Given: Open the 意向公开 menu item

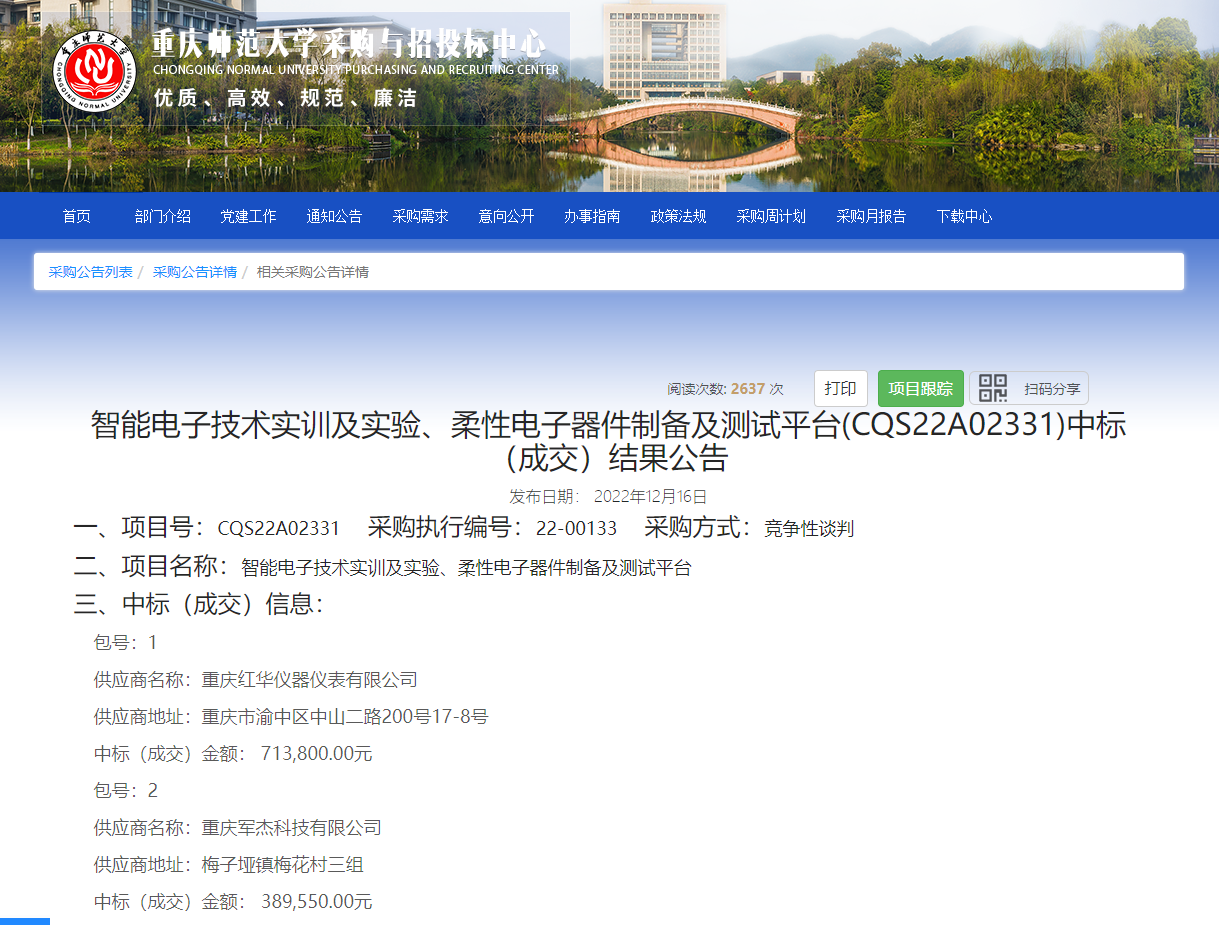Looking at the screenshot, I should tap(506, 214).
